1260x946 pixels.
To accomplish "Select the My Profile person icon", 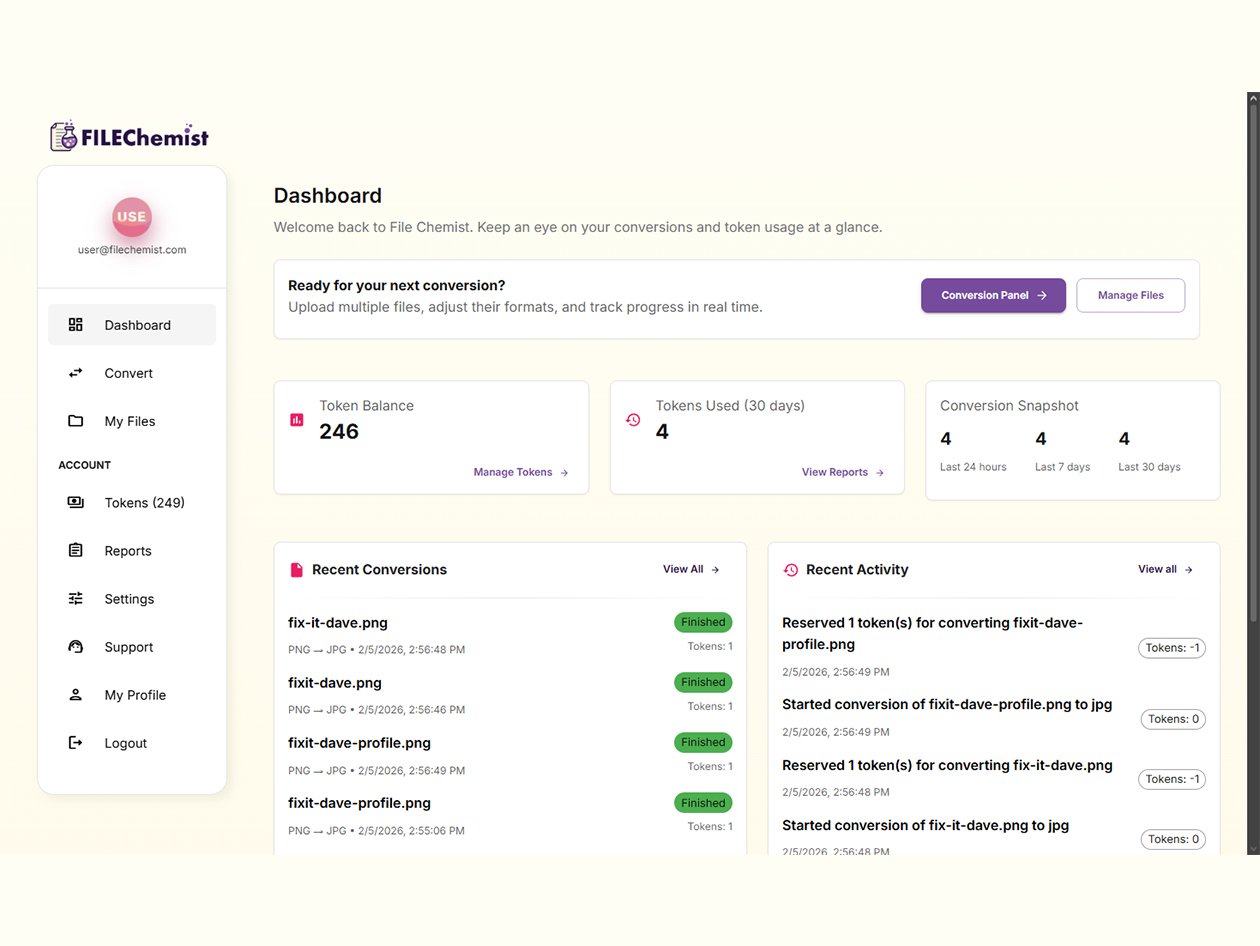I will tap(75, 694).
